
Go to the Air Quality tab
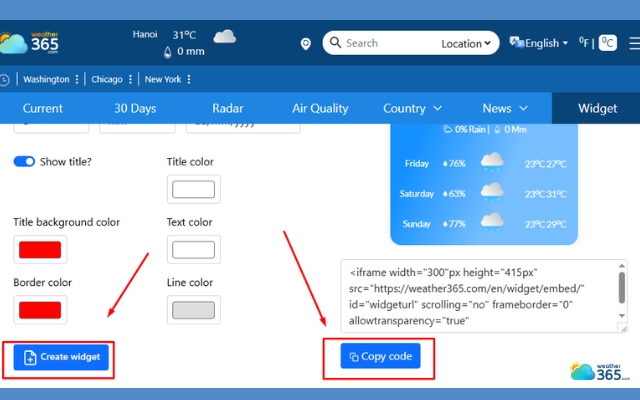coord(320,108)
